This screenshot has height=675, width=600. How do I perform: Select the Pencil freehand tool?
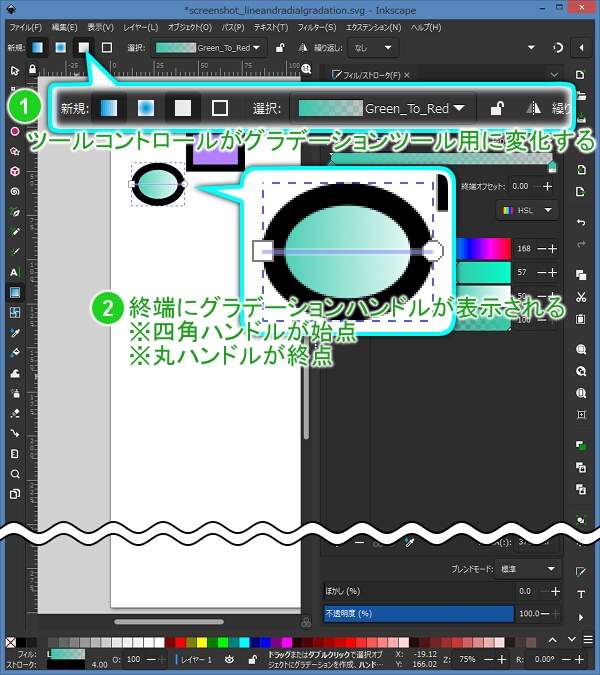click(15, 232)
